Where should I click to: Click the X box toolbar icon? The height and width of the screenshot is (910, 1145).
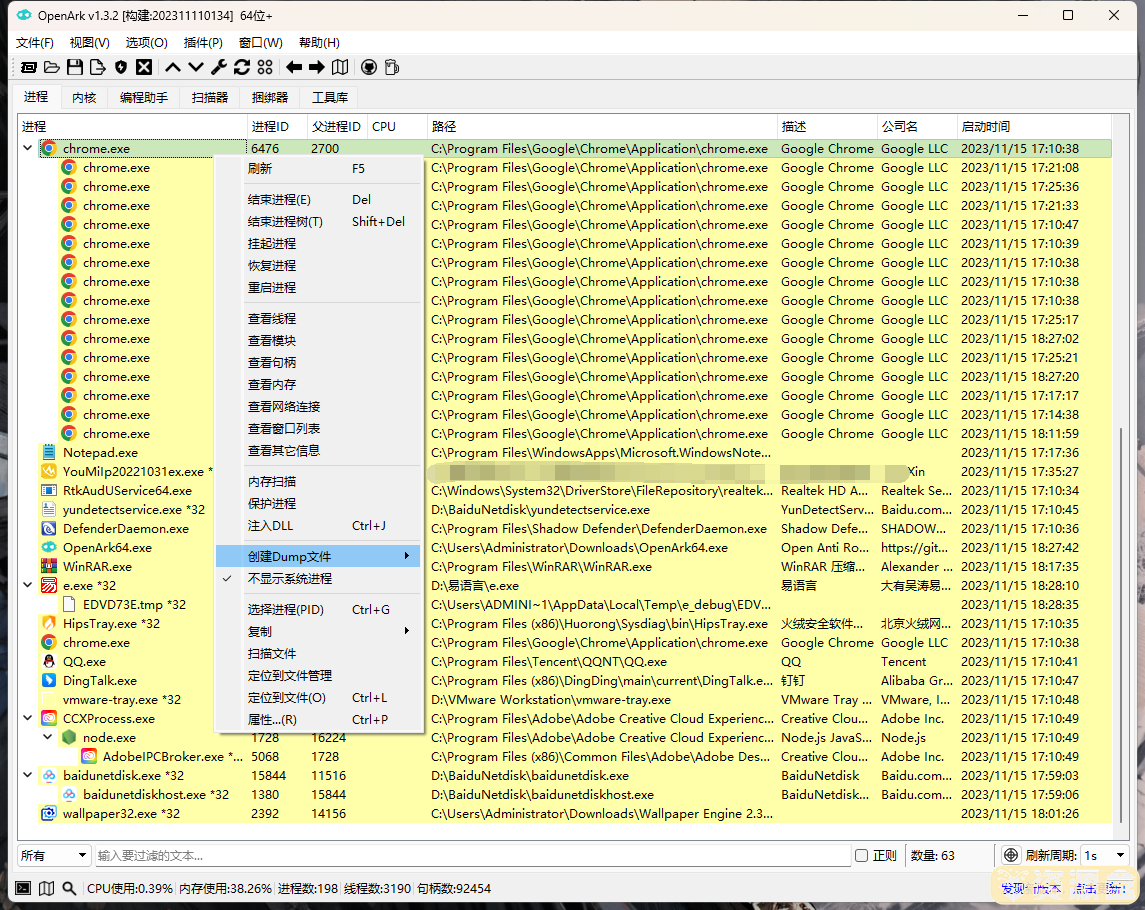coord(145,67)
